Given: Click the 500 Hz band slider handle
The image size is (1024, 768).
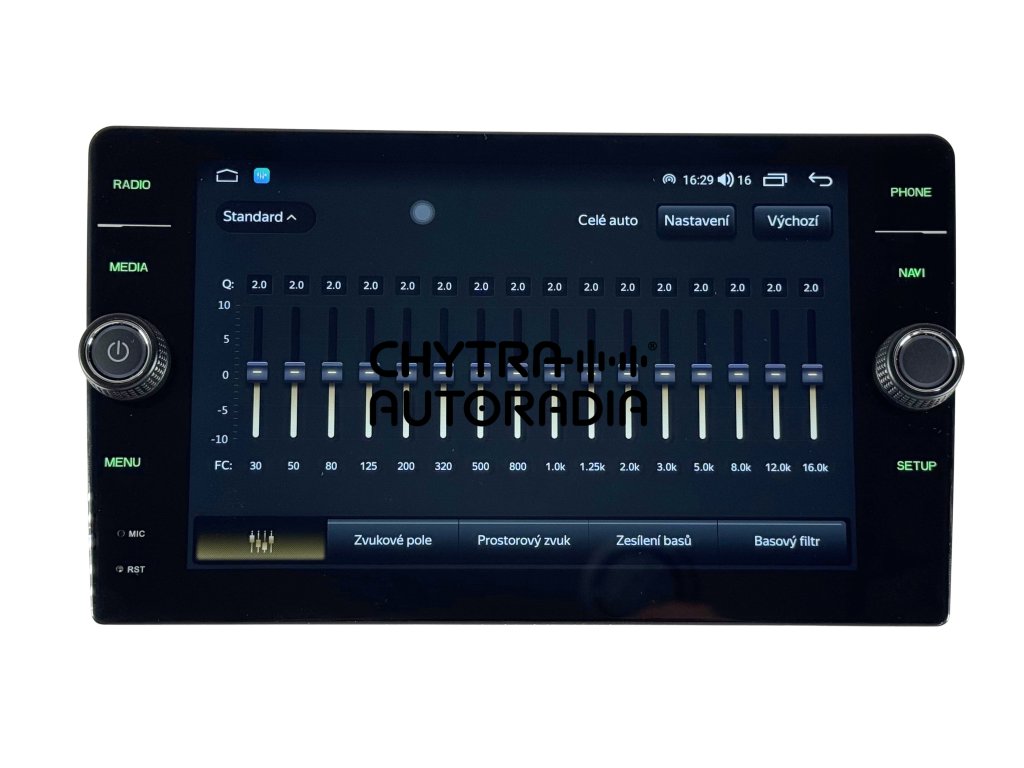Looking at the screenshot, I should pyautogui.click(x=481, y=373).
